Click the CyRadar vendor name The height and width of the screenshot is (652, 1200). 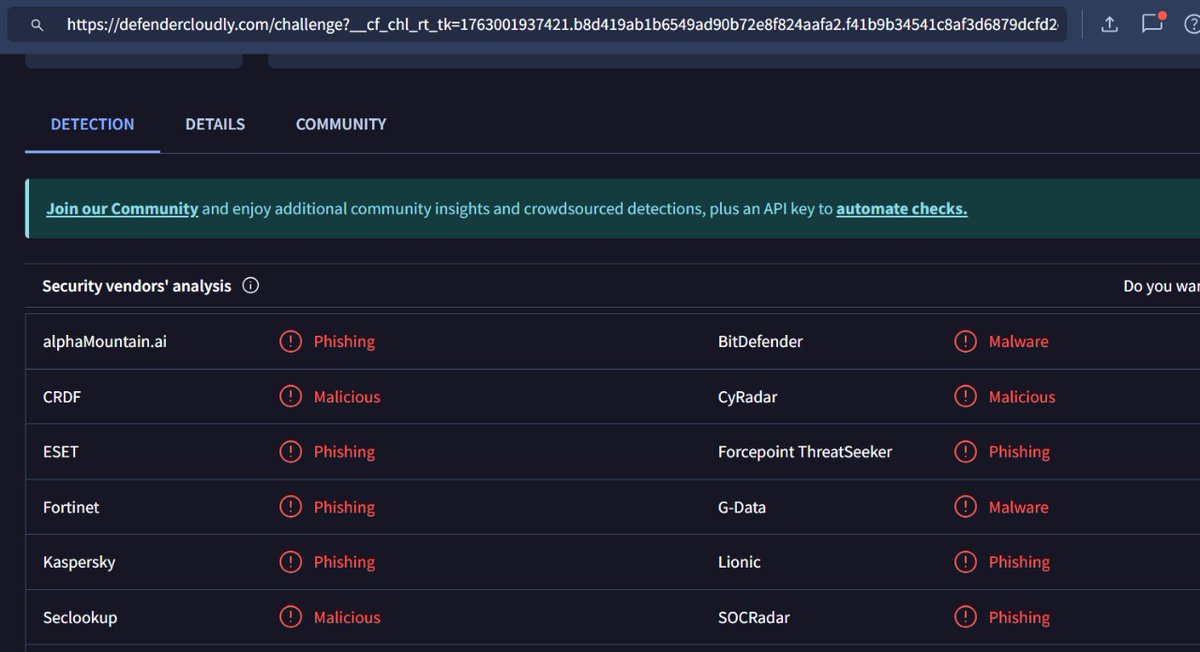point(747,397)
